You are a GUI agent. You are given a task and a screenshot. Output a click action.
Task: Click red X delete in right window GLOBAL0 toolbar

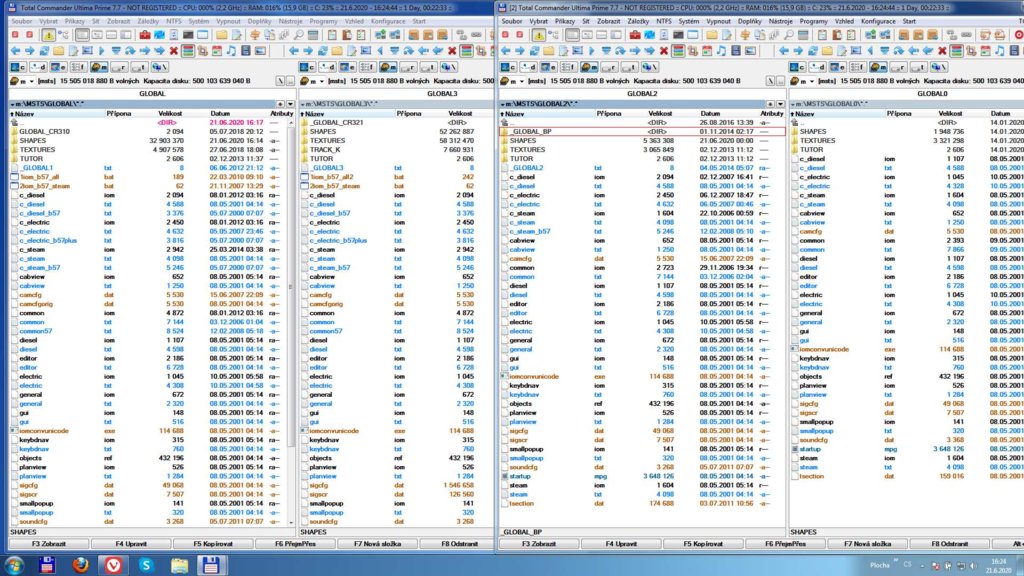point(942,50)
